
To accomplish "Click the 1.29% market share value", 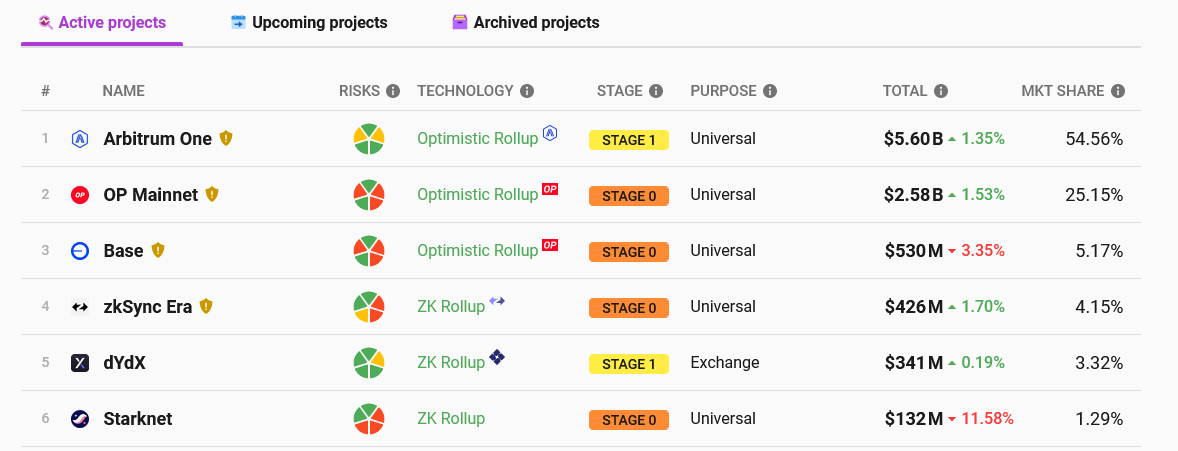I will pos(1099,419).
